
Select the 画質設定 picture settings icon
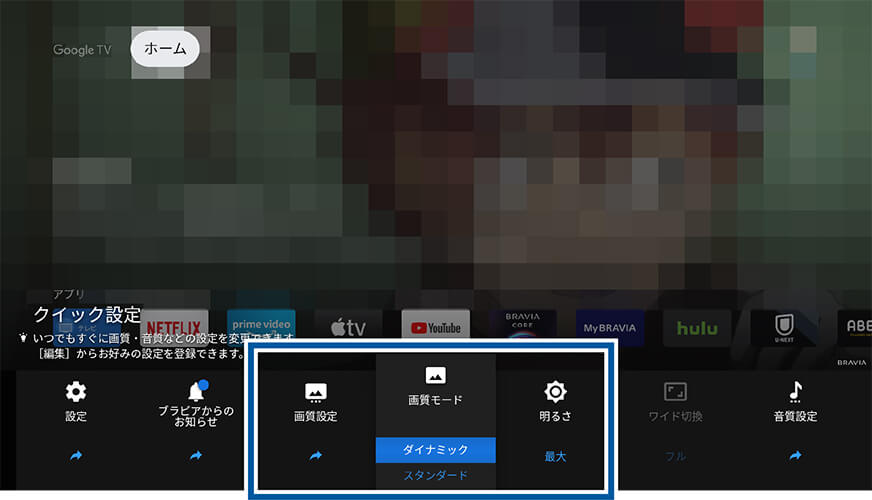(315, 392)
